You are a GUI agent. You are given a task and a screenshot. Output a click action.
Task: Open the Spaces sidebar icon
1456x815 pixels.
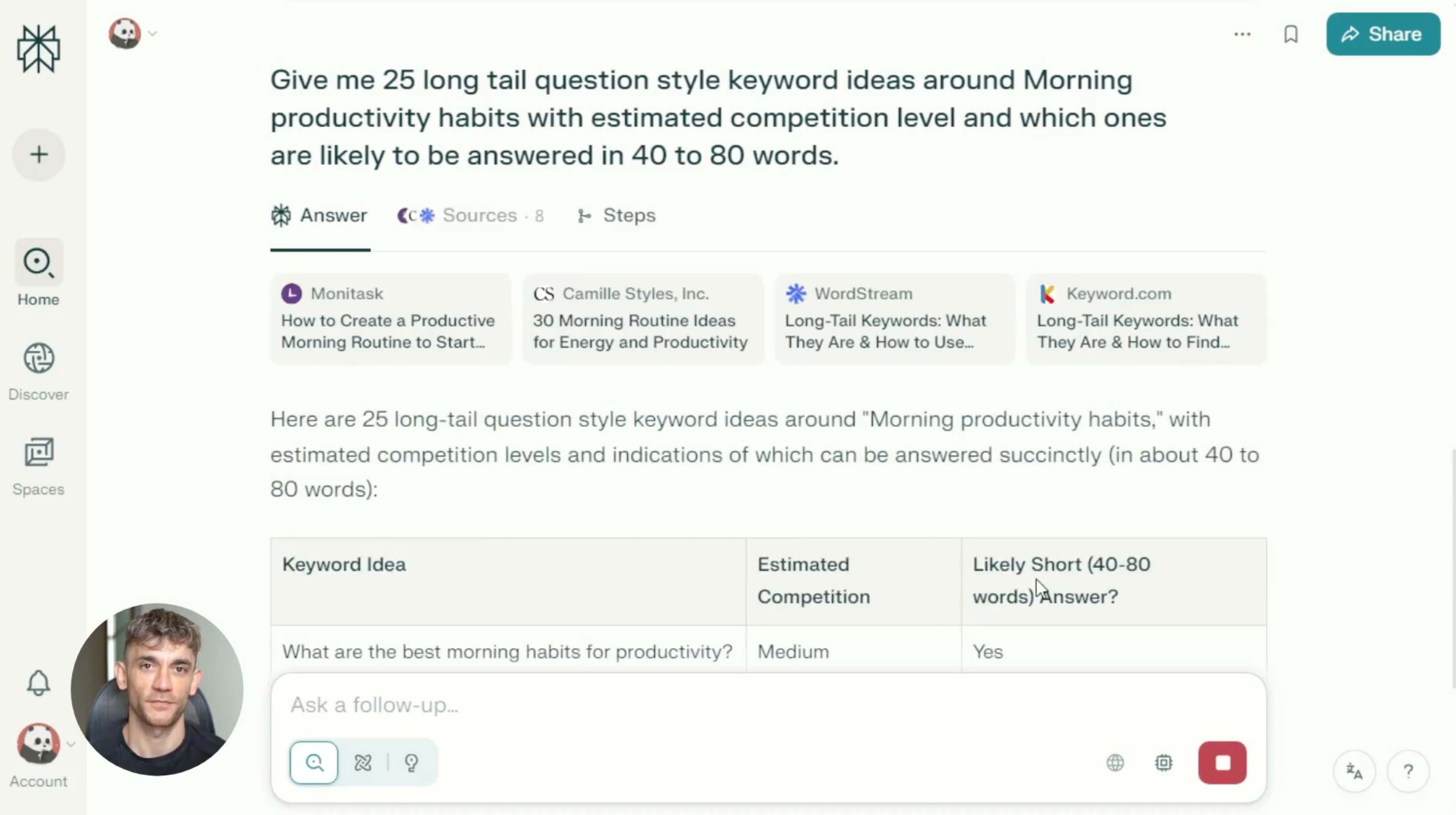pos(39,452)
